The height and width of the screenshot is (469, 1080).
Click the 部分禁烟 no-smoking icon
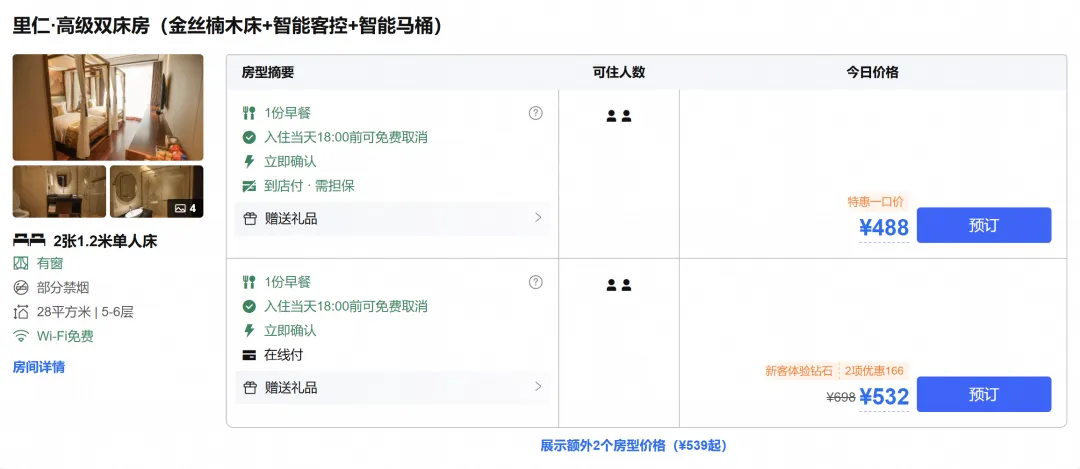coord(21,288)
